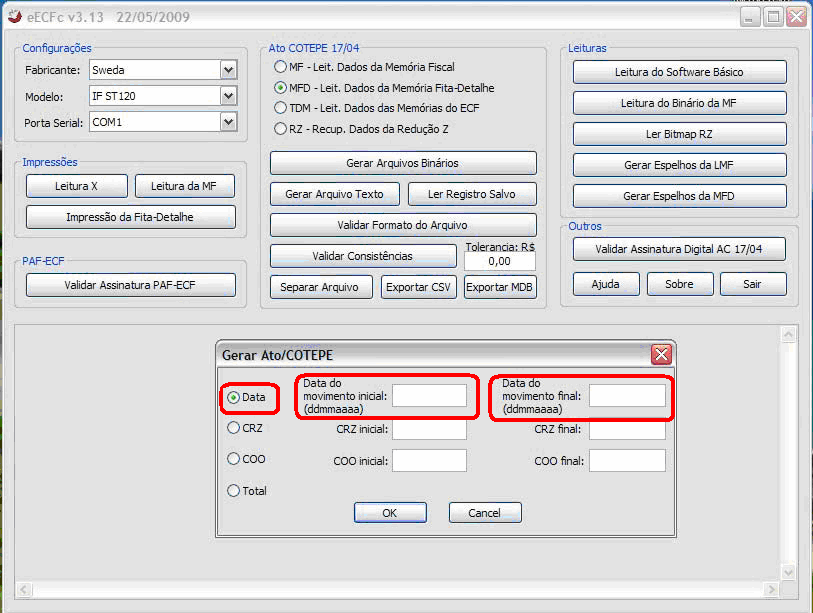Click the Validar Assinatura PAF-ECF button
This screenshot has height=613, width=813.
coord(130,285)
